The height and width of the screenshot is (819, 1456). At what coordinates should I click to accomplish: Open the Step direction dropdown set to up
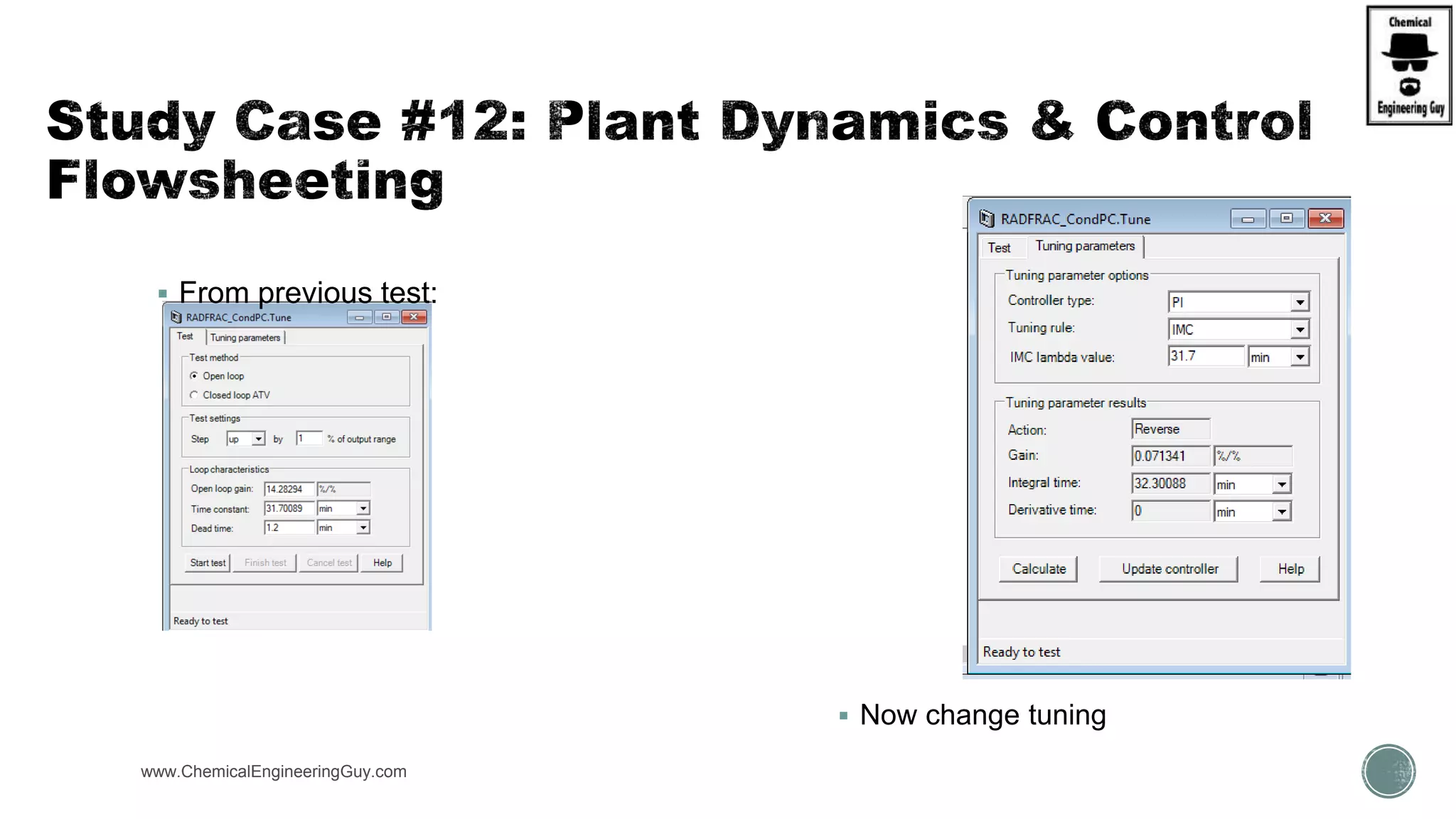(259, 439)
